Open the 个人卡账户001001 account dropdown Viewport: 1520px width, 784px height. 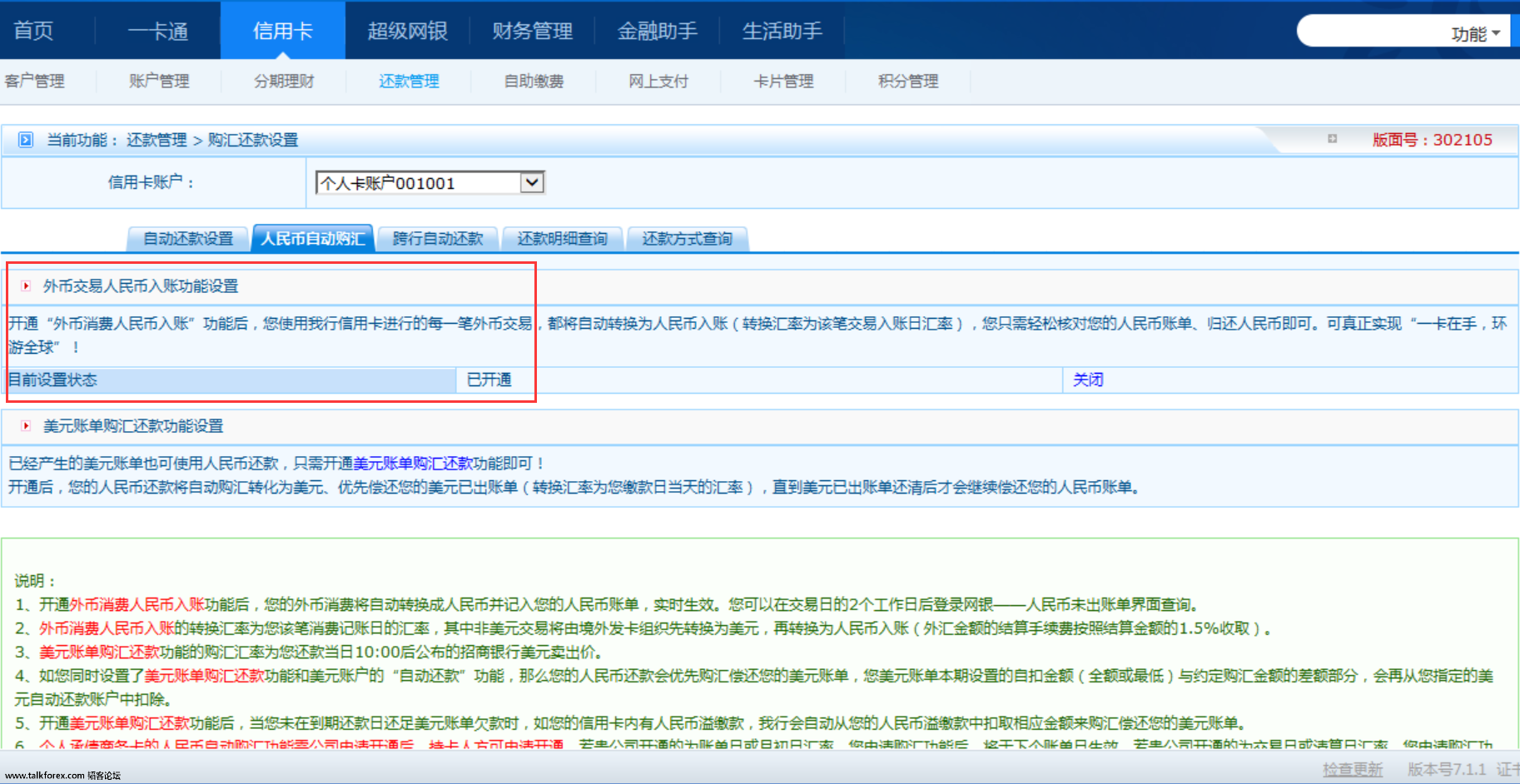pyautogui.click(x=430, y=183)
